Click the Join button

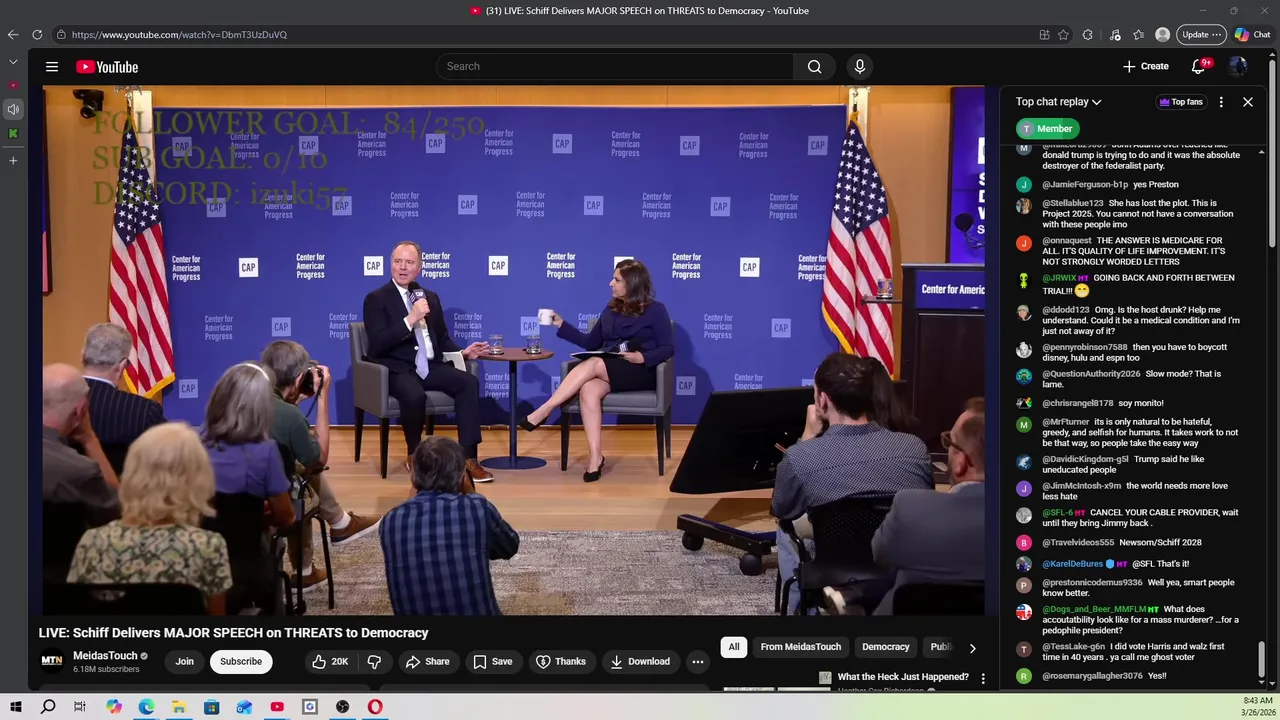(x=185, y=662)
